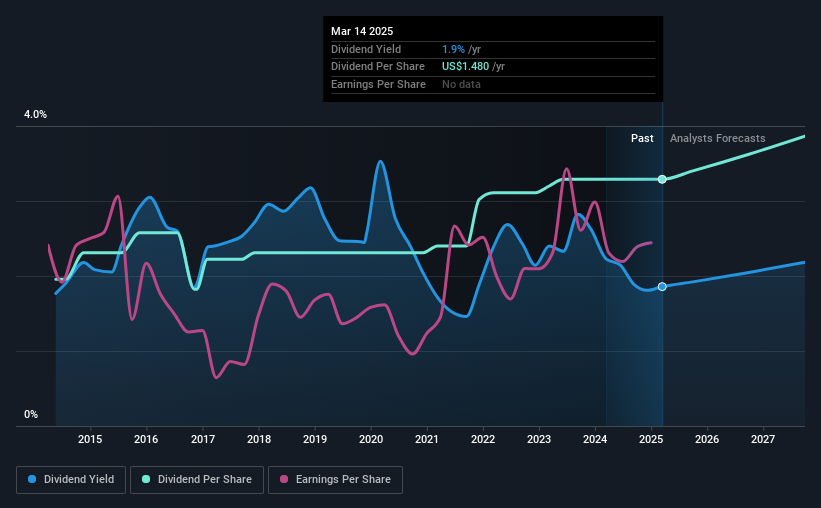Click the 2018 x-axis label
The image size is (821, 508).
point(259,439)
